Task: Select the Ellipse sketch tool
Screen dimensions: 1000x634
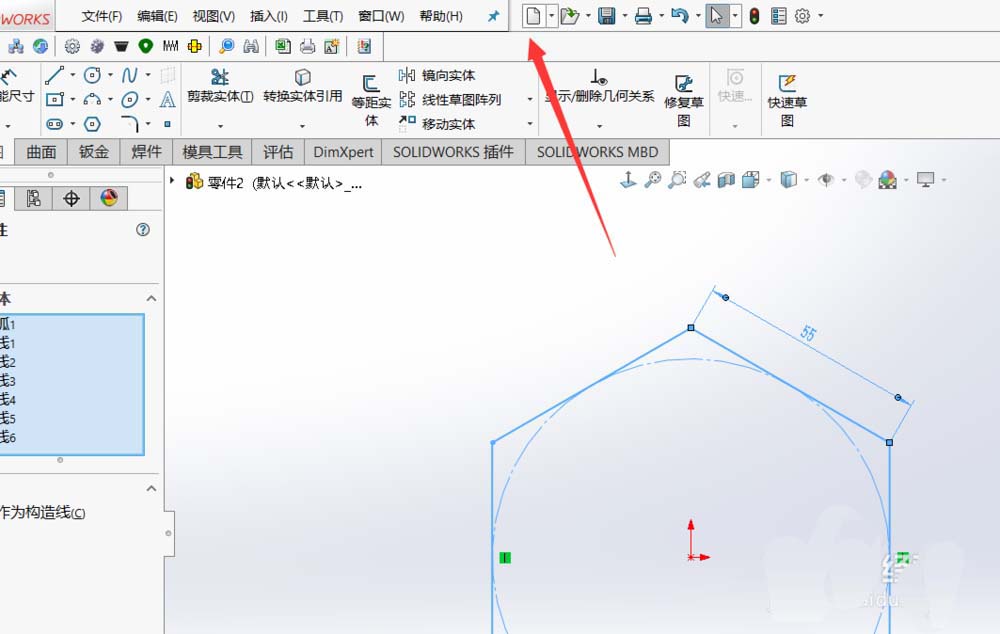Action: coord(129,100)
